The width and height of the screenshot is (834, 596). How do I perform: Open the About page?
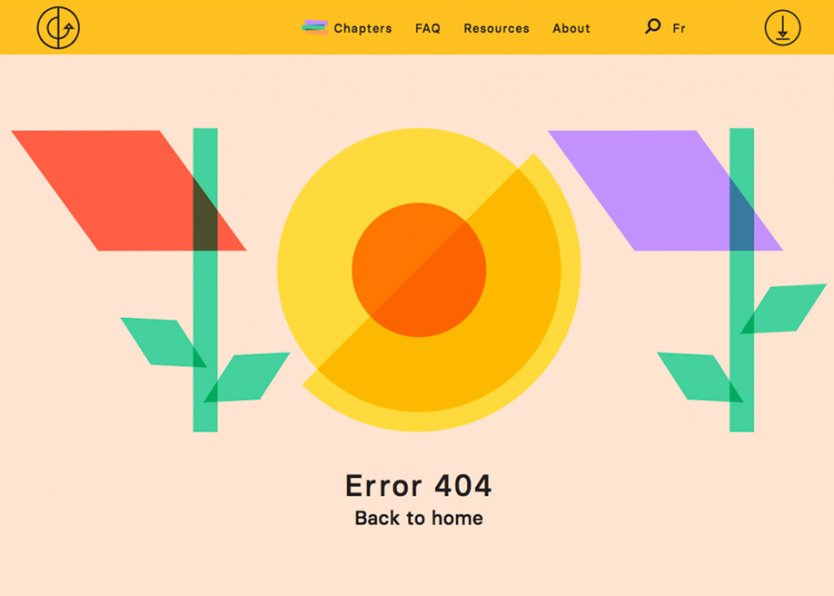(571, 28)
